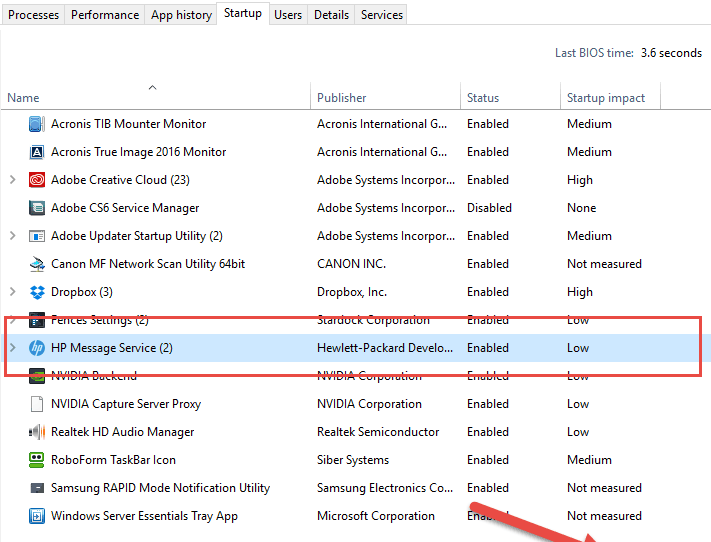
Task: Click Medium impact for RoboForm TaskBar Icon
Action: [589, 460]
